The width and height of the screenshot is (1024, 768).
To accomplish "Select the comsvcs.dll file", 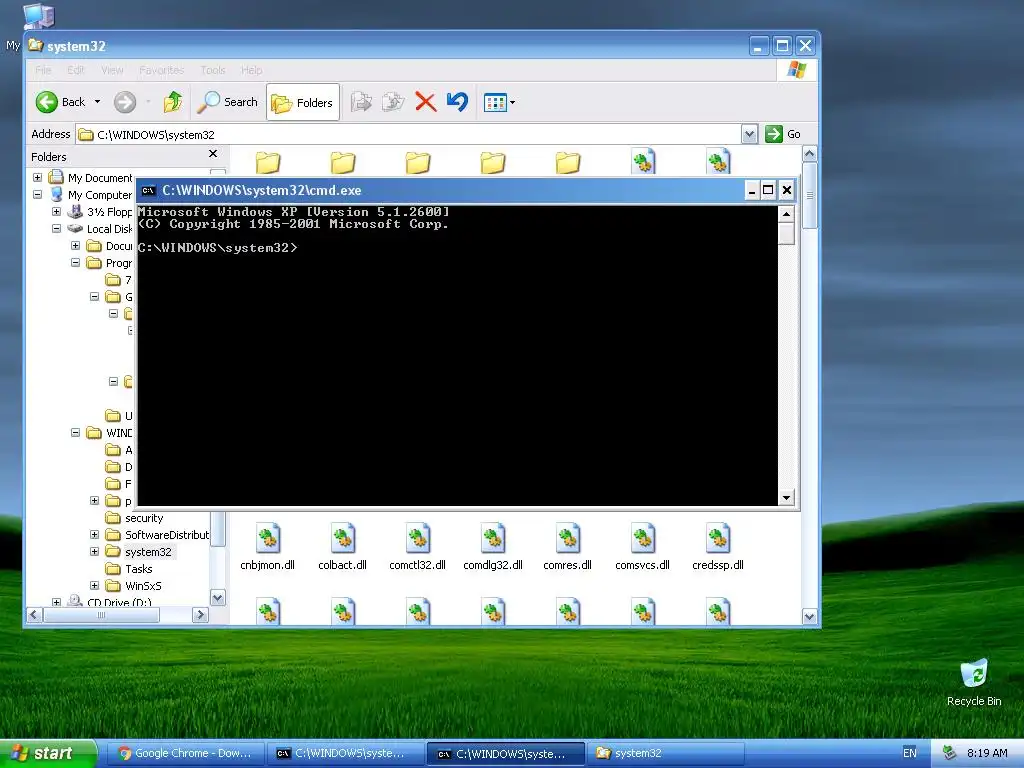I will pos(643,547).
